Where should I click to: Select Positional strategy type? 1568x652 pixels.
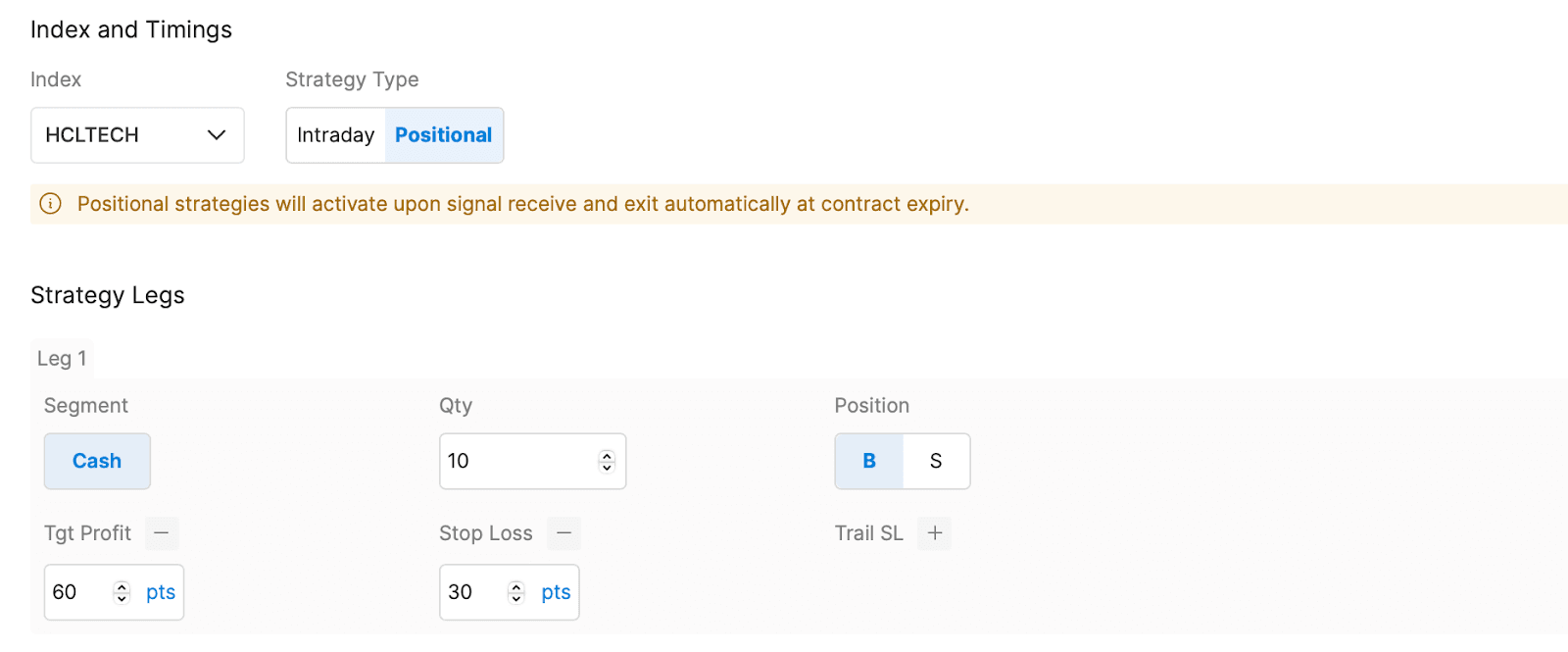[x=443, y=135]
